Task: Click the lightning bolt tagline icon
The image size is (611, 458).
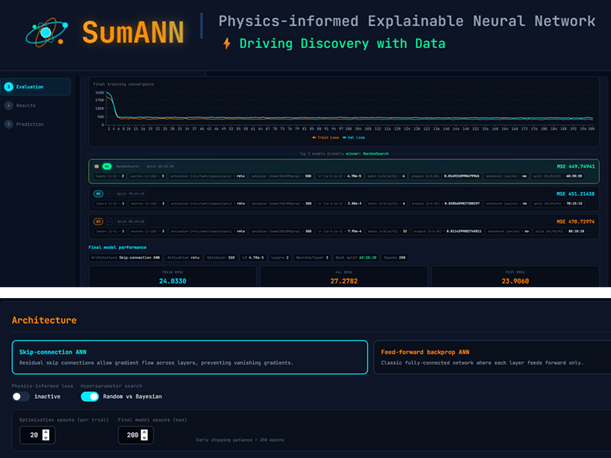Action: (x=227, y=43)
